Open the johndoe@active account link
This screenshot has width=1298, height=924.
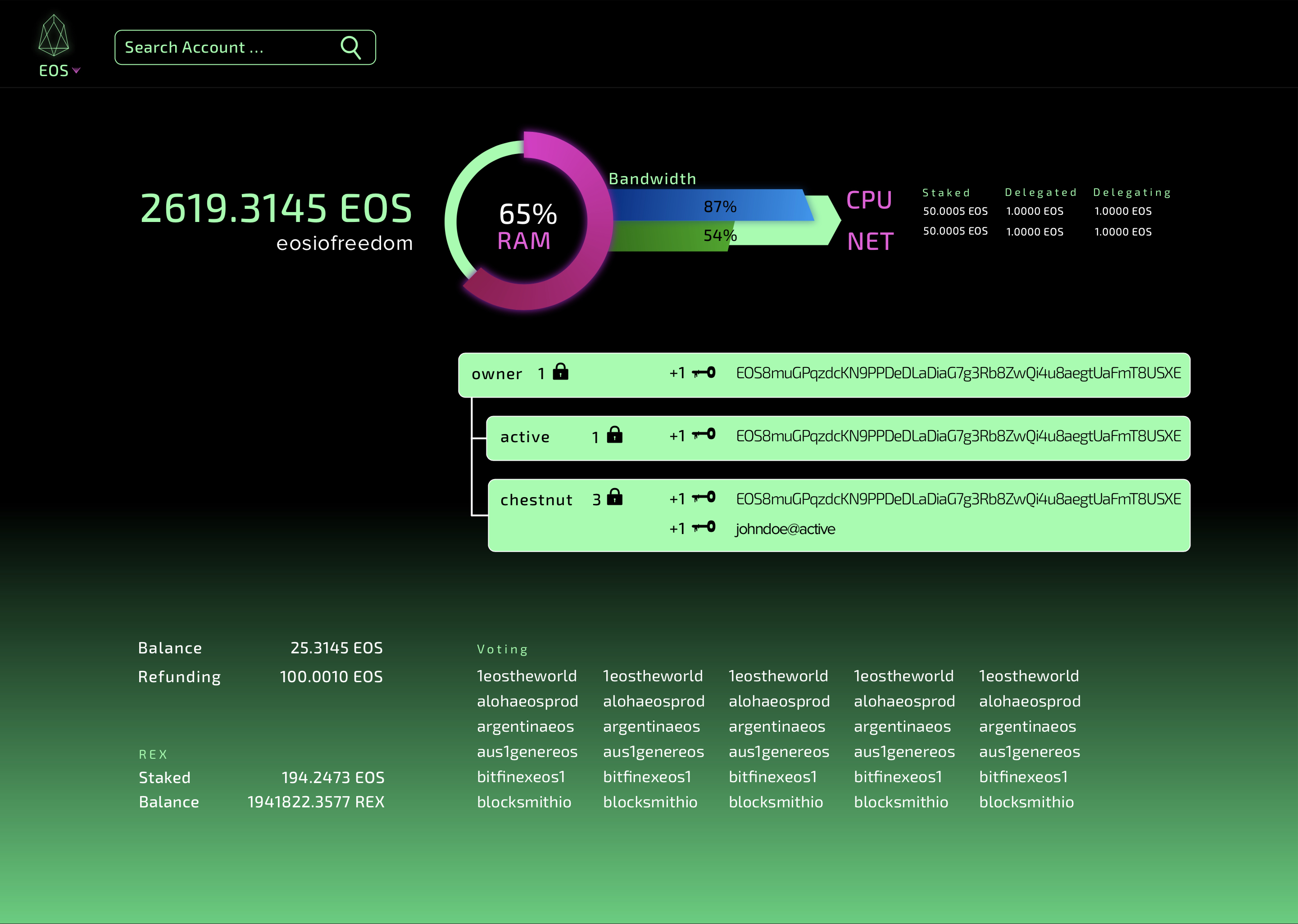(x=785, y=529)
